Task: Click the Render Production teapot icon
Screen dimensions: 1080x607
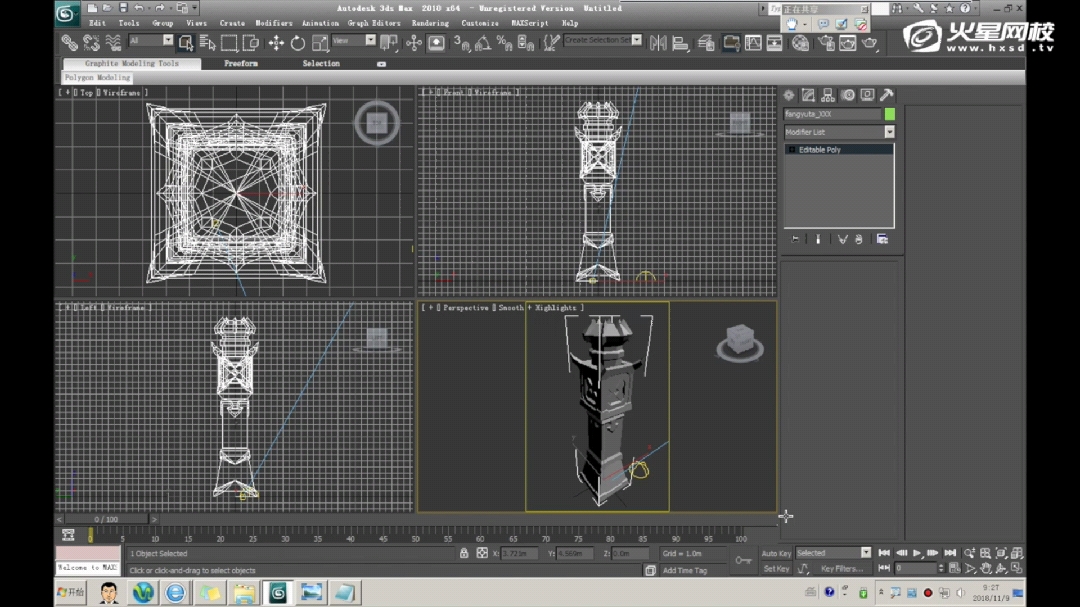Action: point(870,43)
